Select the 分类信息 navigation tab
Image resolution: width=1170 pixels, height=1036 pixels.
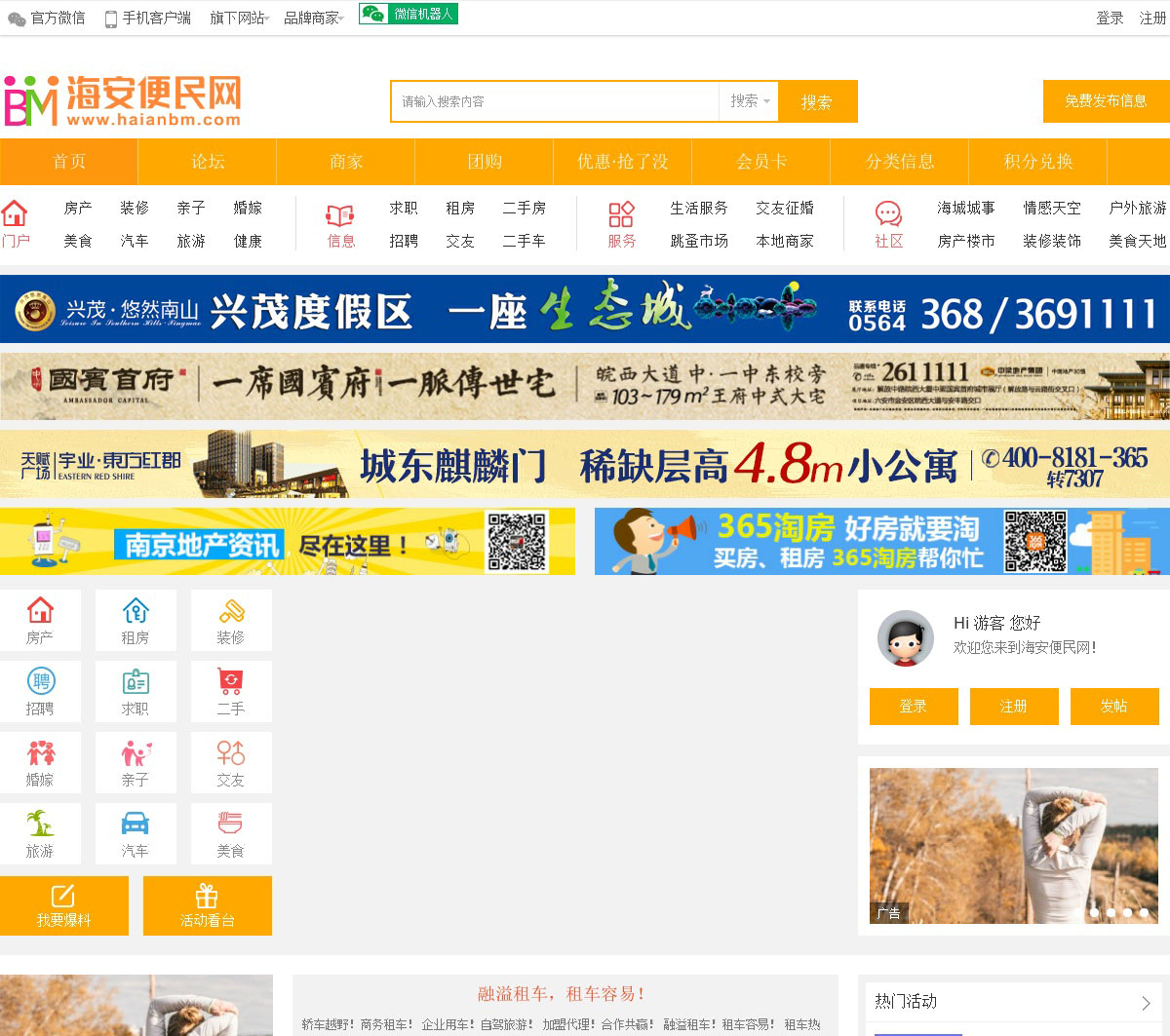pyautogui.click(x=900, y=162)
